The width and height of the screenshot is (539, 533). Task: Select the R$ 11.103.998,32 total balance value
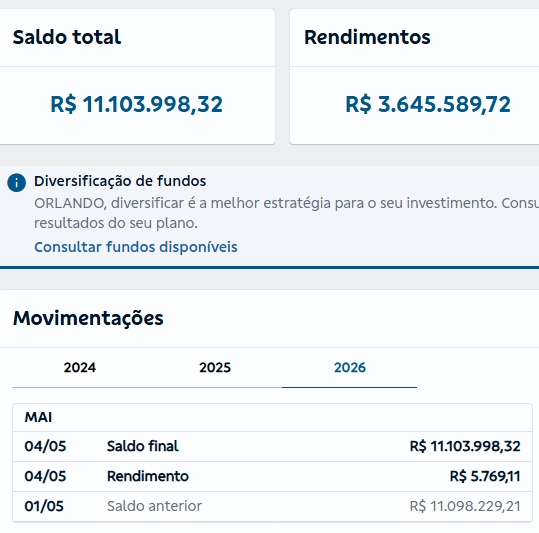coord(136,104)
